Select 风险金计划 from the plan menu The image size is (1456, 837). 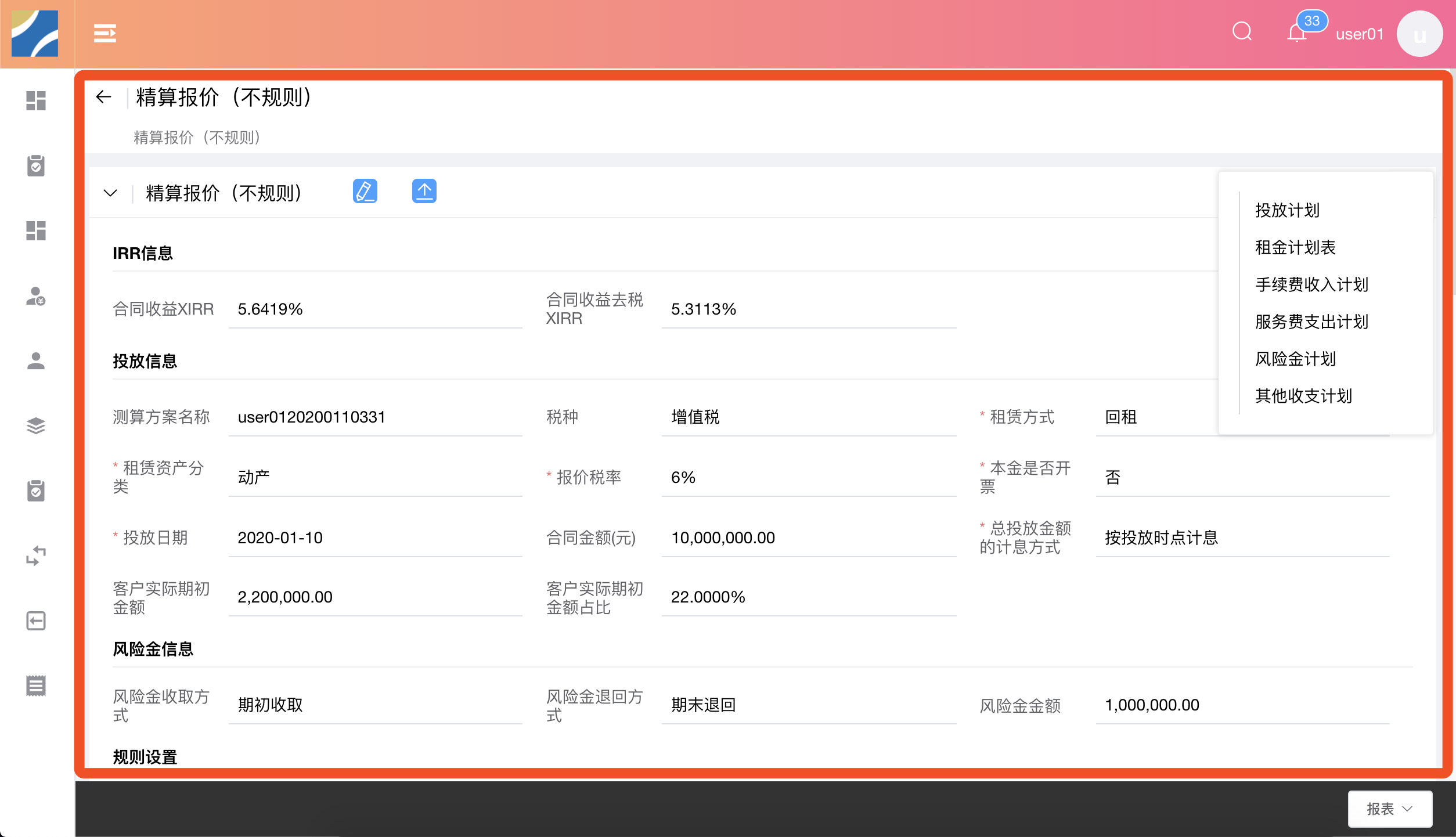click(1295, 359)
